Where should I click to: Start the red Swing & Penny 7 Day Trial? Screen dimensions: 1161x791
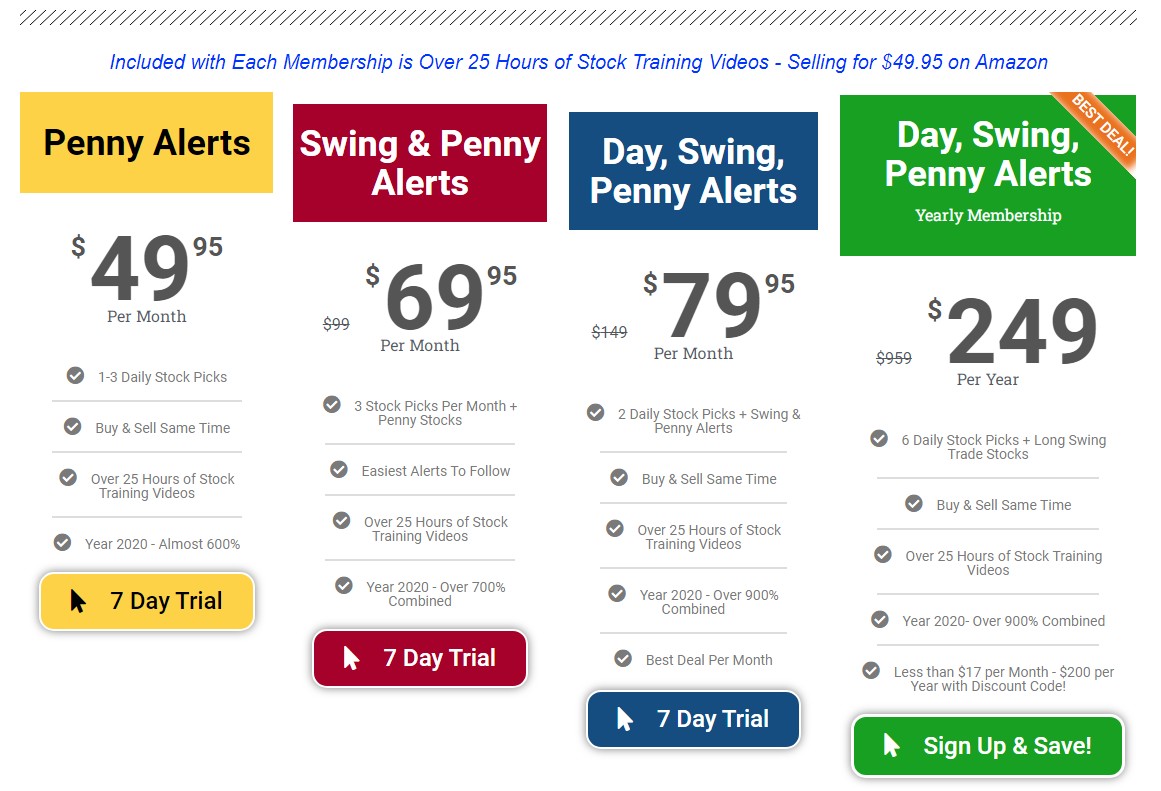click(420, 658)
